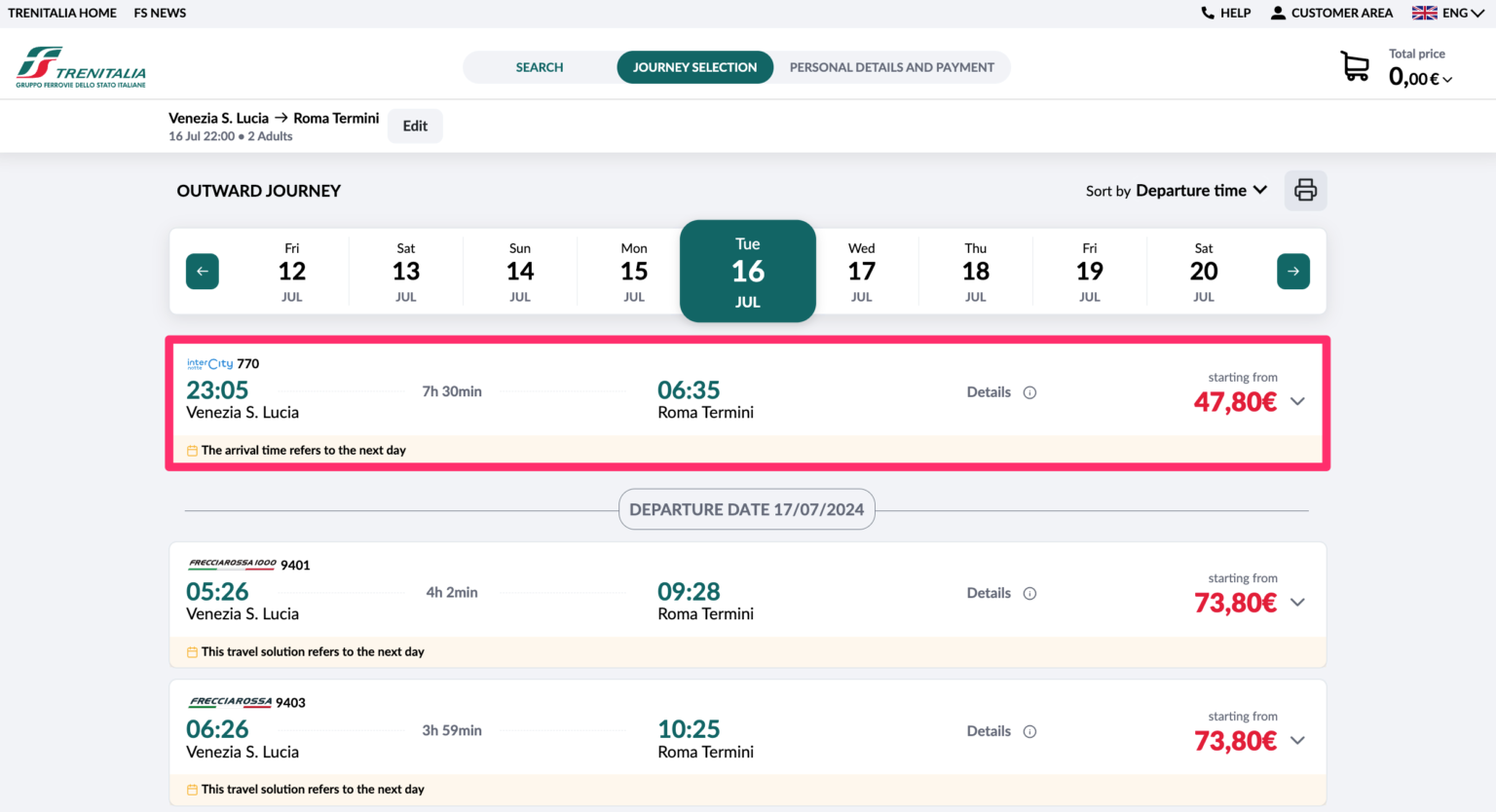
Task: Click the 73,80€ price of train 9403
Action: coord(1235,741)
